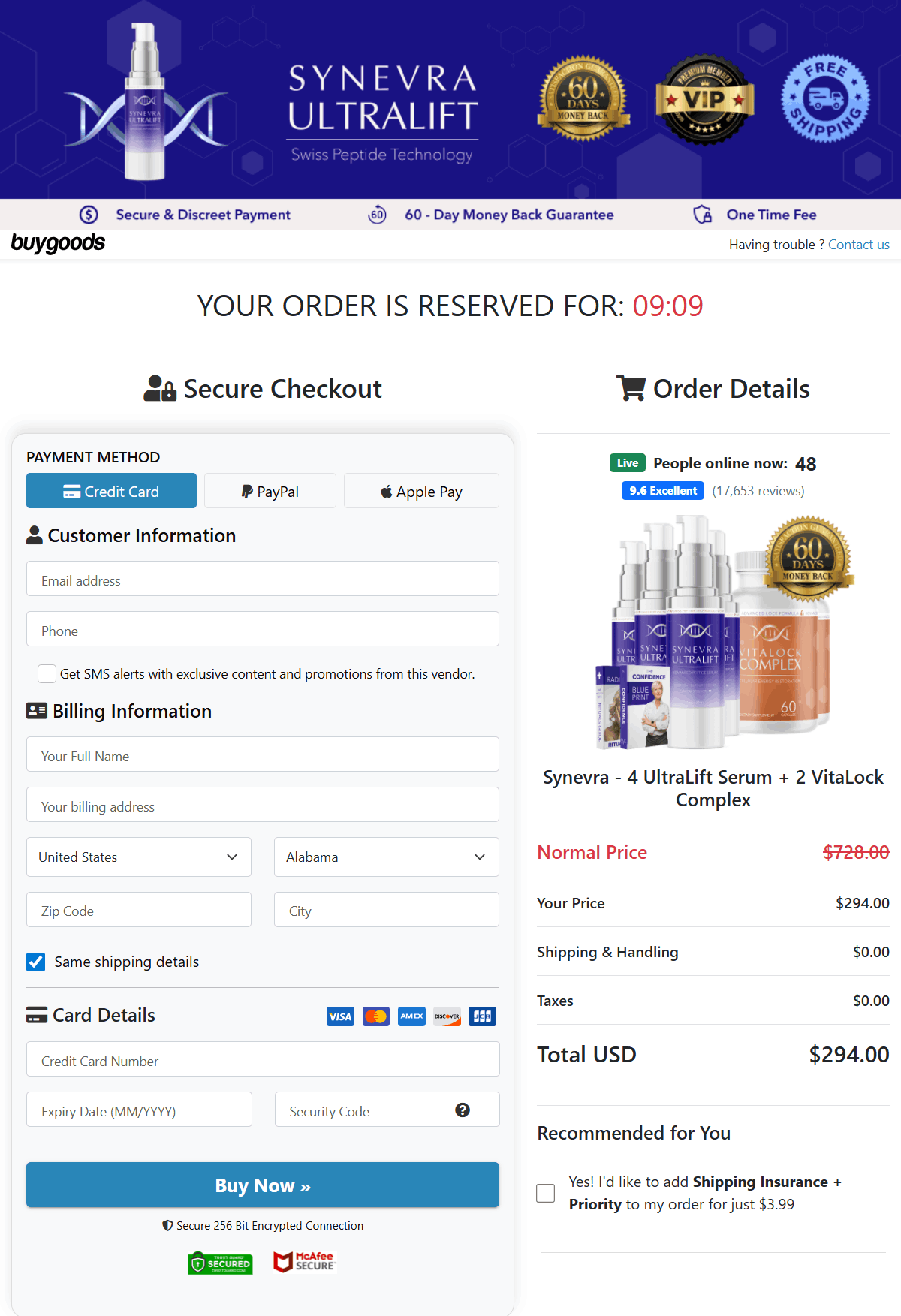The width and height of the screenshot is (901, 1316).
Task: Uncheck Same shipping details
Action: click(x=35, y=962)
